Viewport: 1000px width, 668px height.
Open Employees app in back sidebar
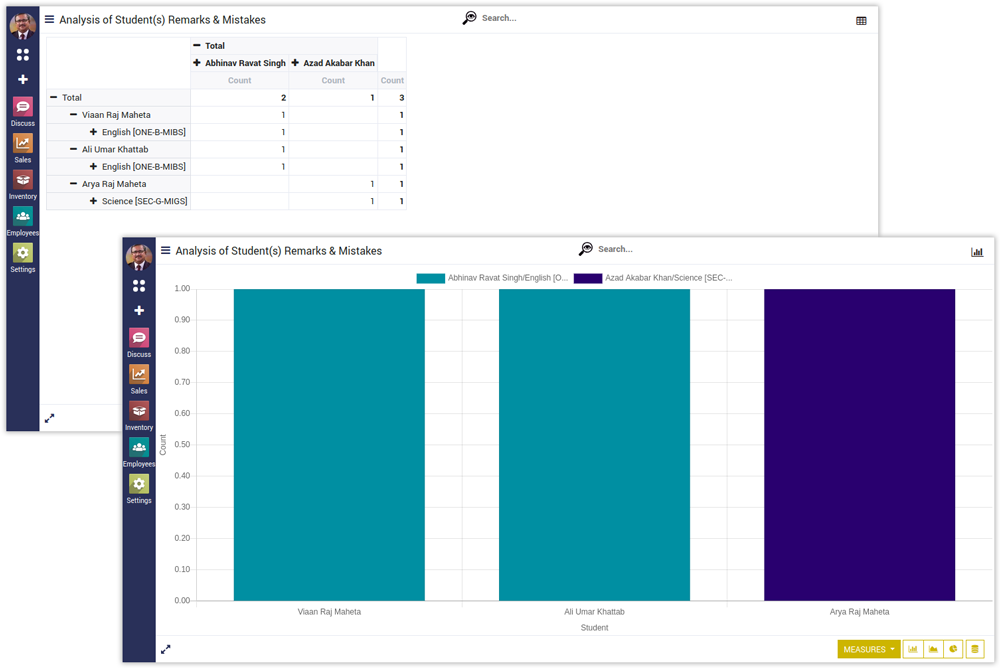(23, 220)
